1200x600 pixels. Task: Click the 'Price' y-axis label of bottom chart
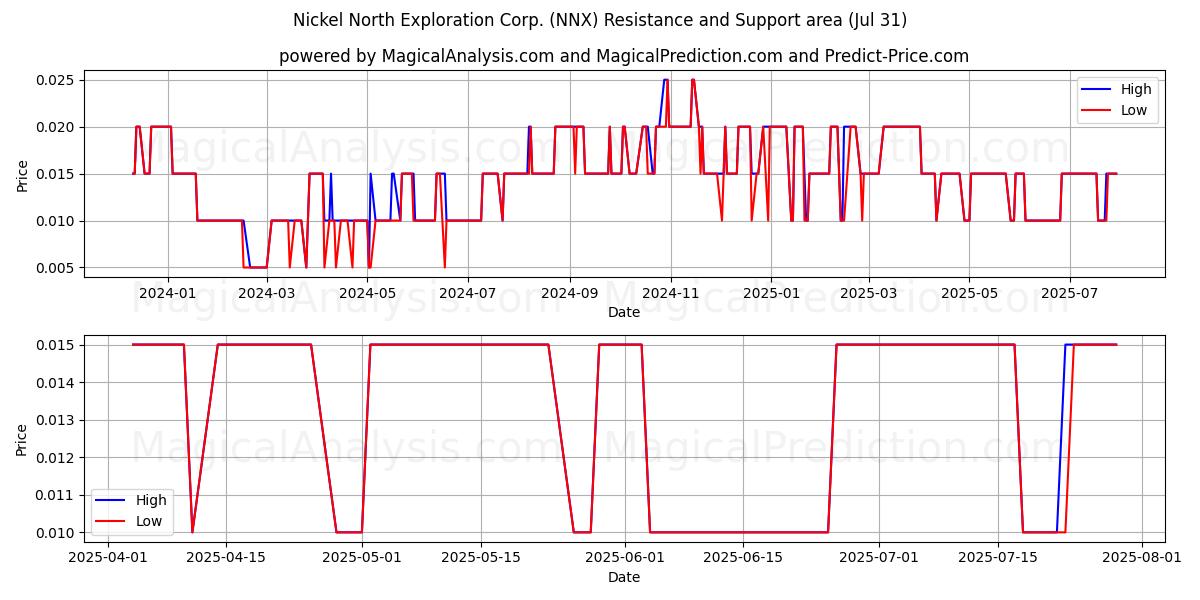22,439
